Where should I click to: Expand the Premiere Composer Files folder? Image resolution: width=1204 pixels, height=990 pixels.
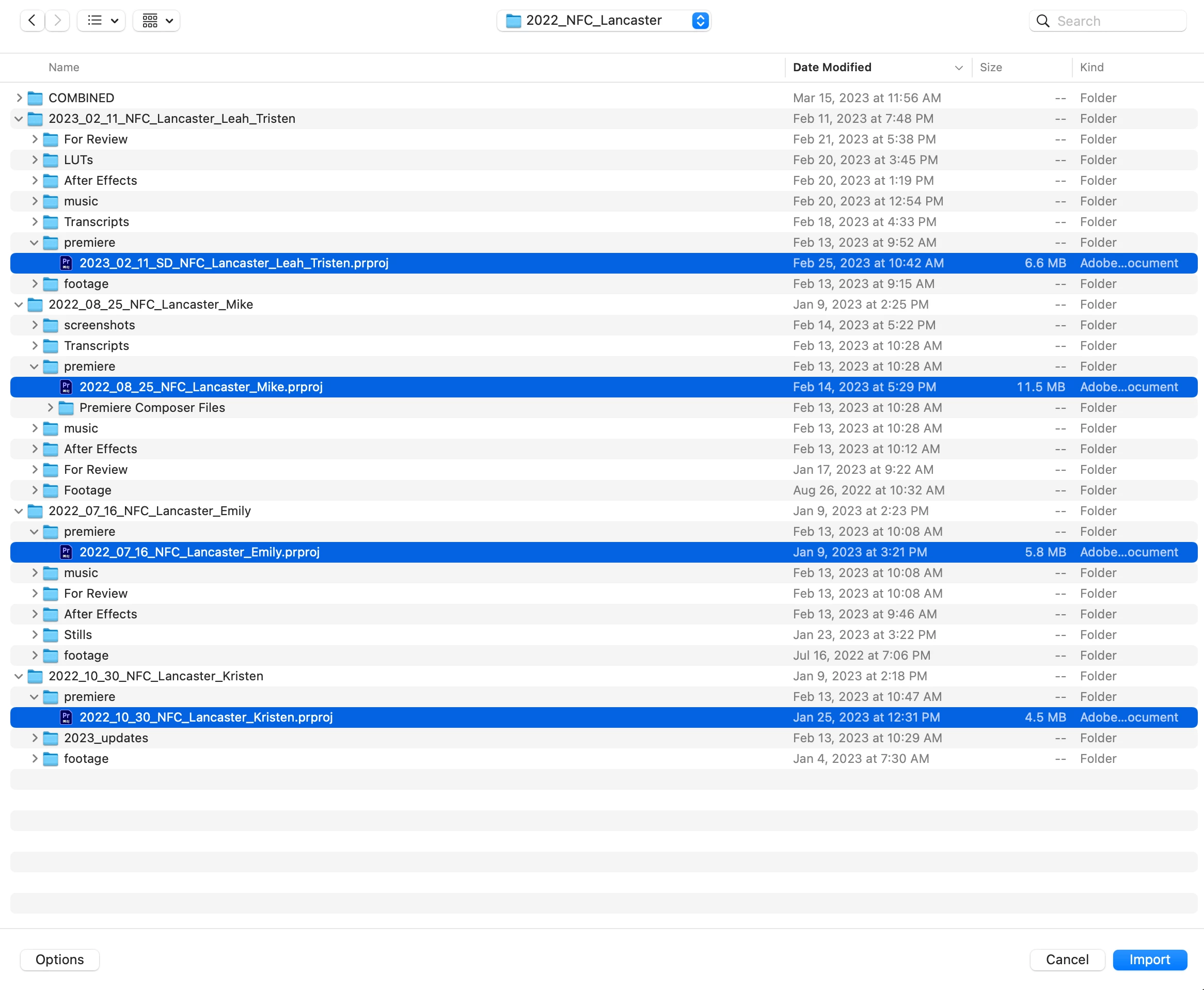50,408
